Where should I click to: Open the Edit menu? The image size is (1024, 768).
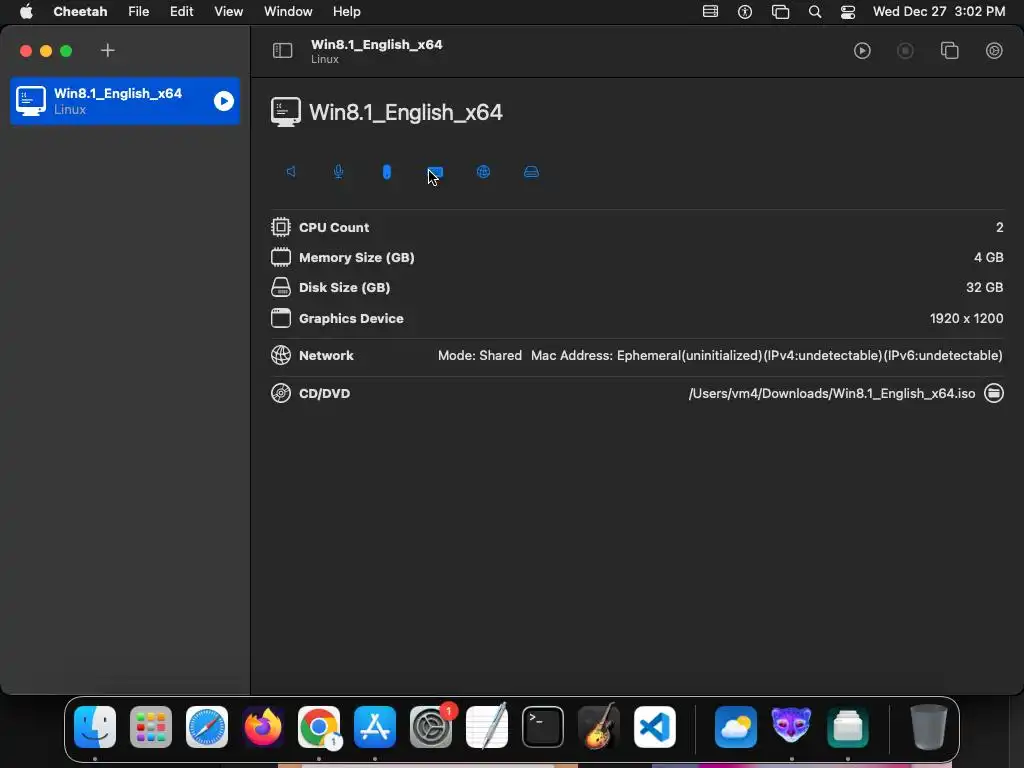tap(182, 12)
